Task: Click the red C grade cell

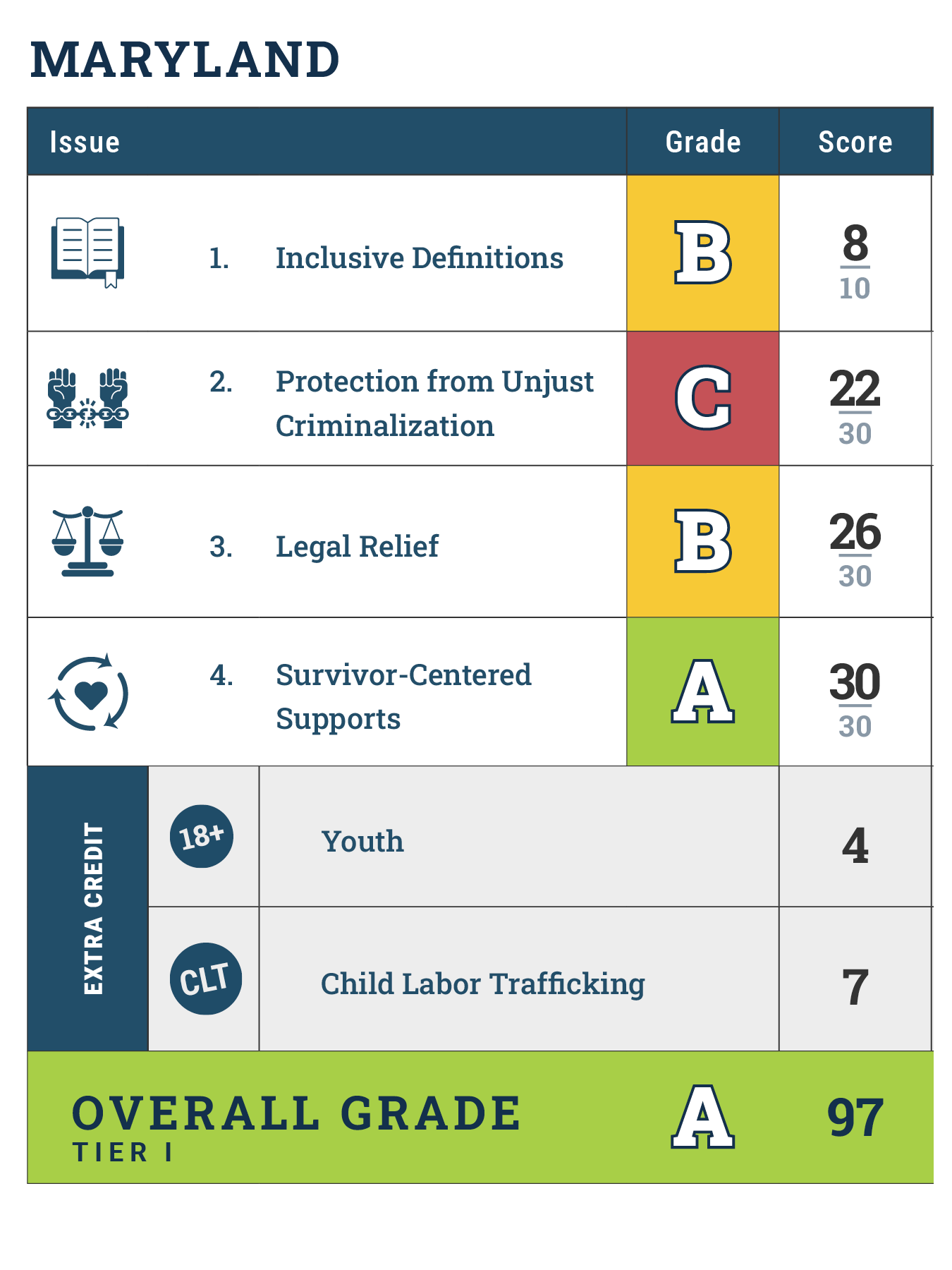Action: point(702,399)
